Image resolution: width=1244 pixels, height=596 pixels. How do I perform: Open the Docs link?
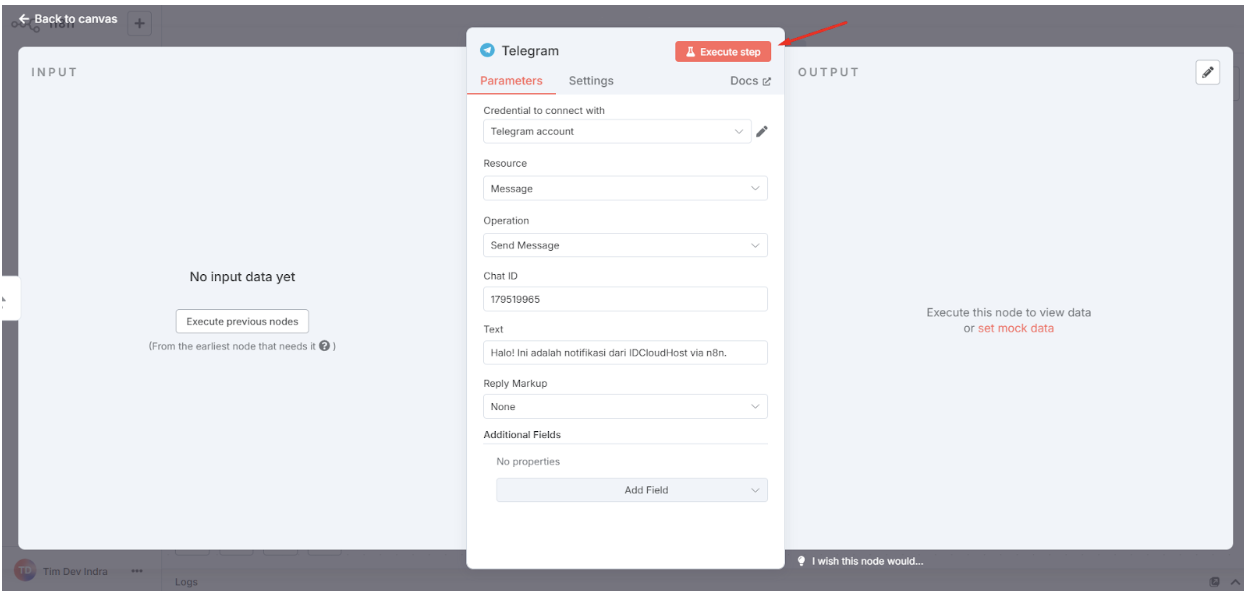750,81
